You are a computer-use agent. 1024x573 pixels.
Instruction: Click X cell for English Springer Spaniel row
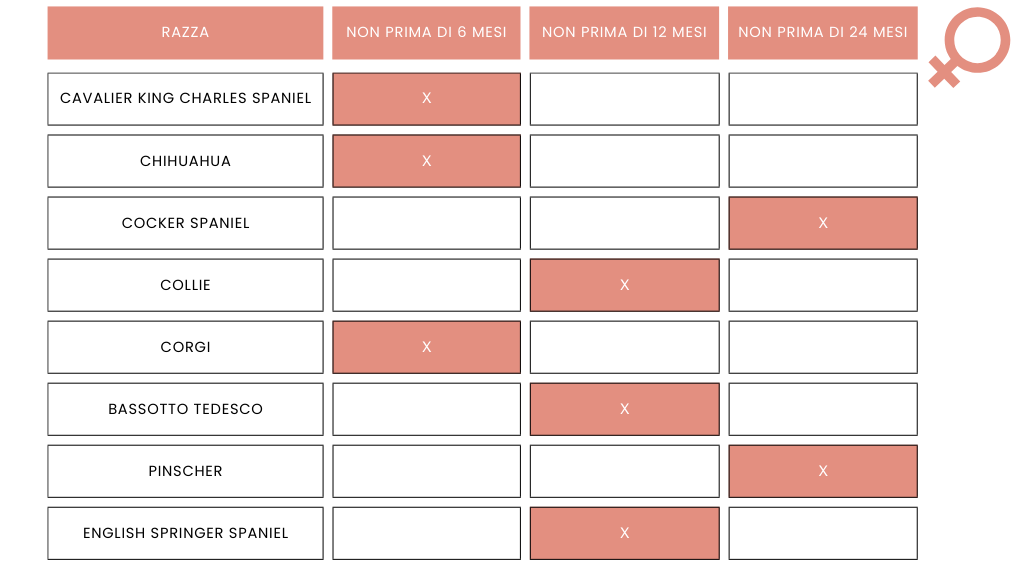(x=624, y=532)
